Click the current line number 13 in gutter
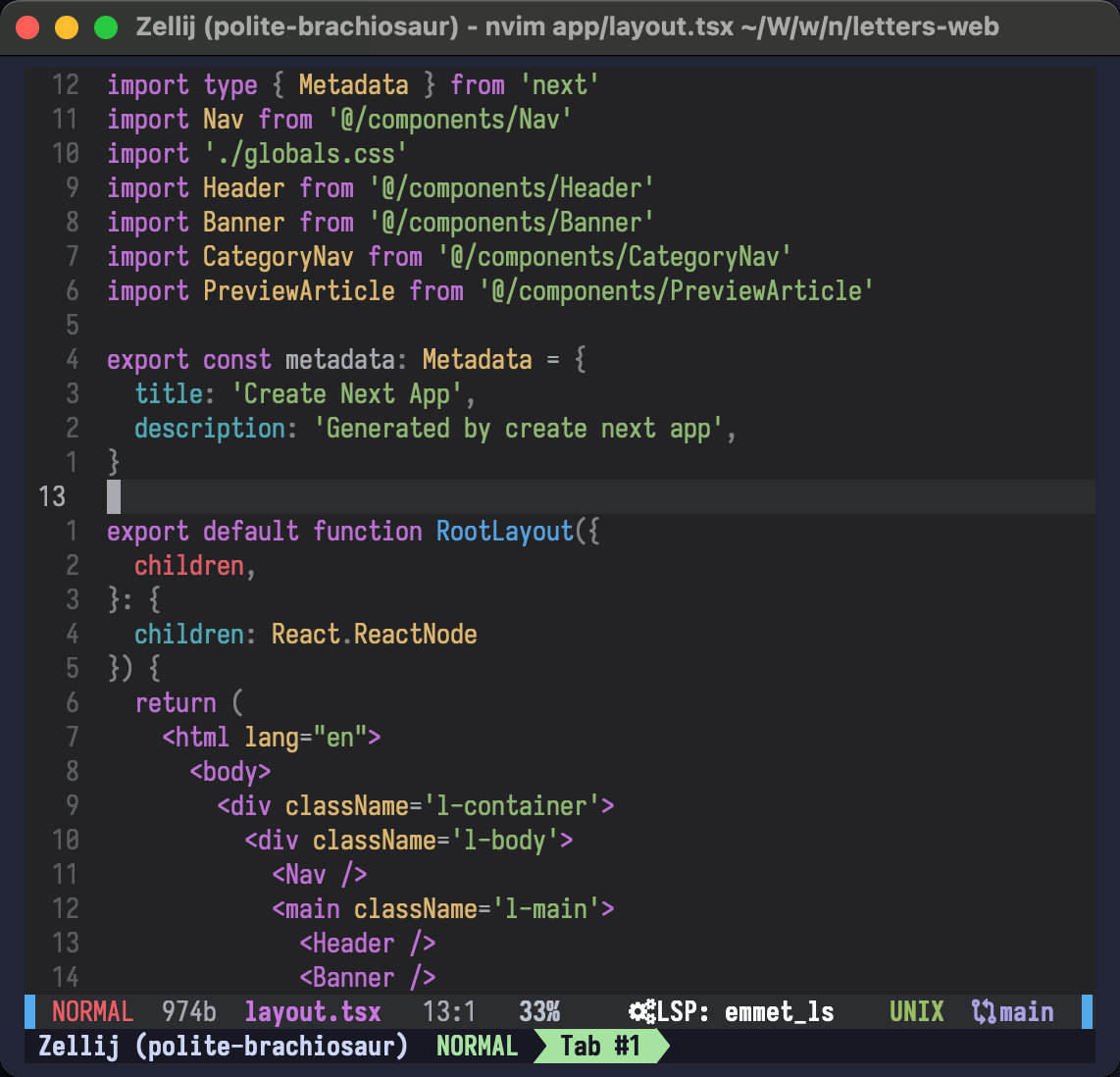 [53, 497]
